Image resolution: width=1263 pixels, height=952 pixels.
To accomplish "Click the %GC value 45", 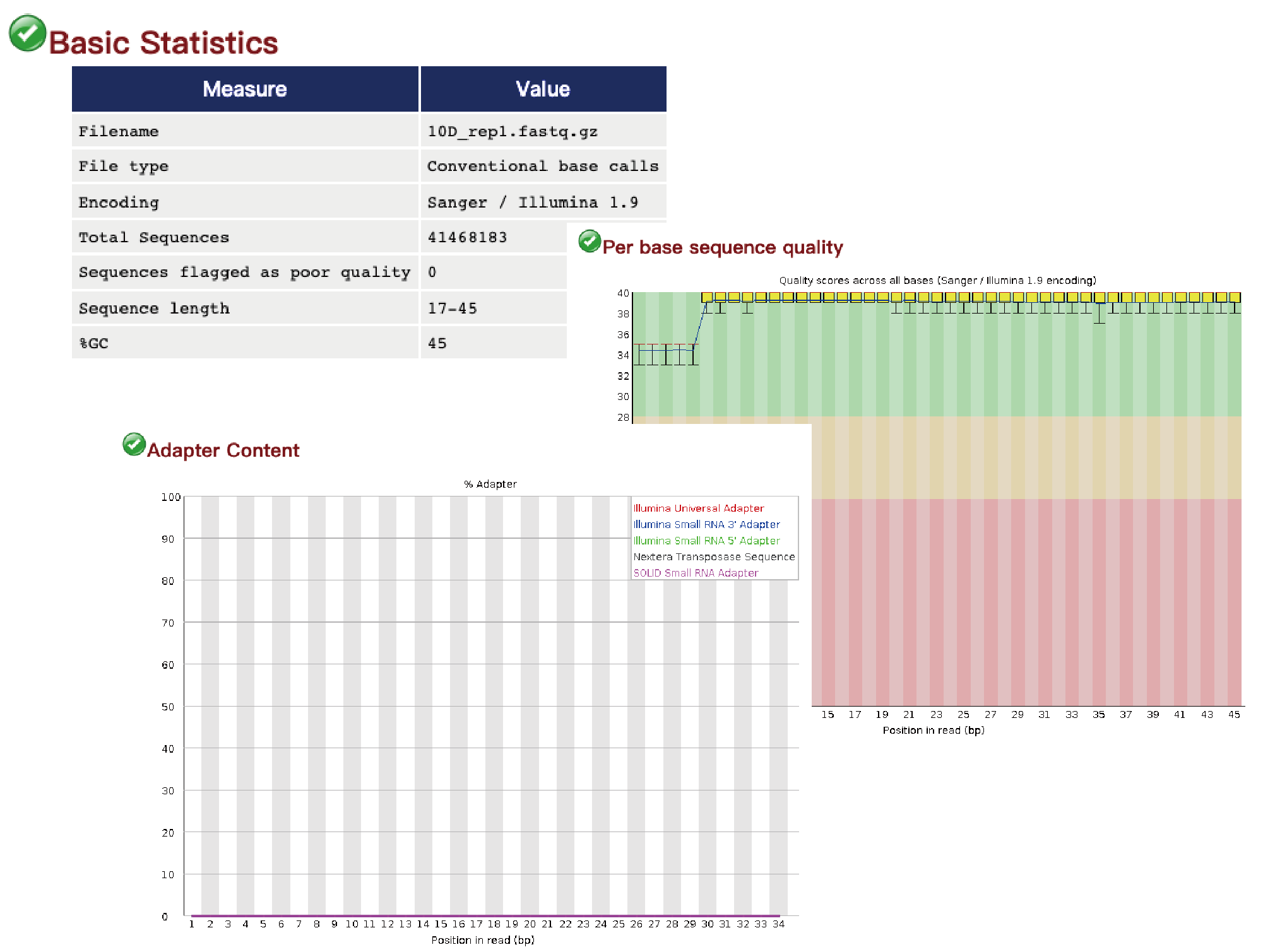I will [437, 344].
